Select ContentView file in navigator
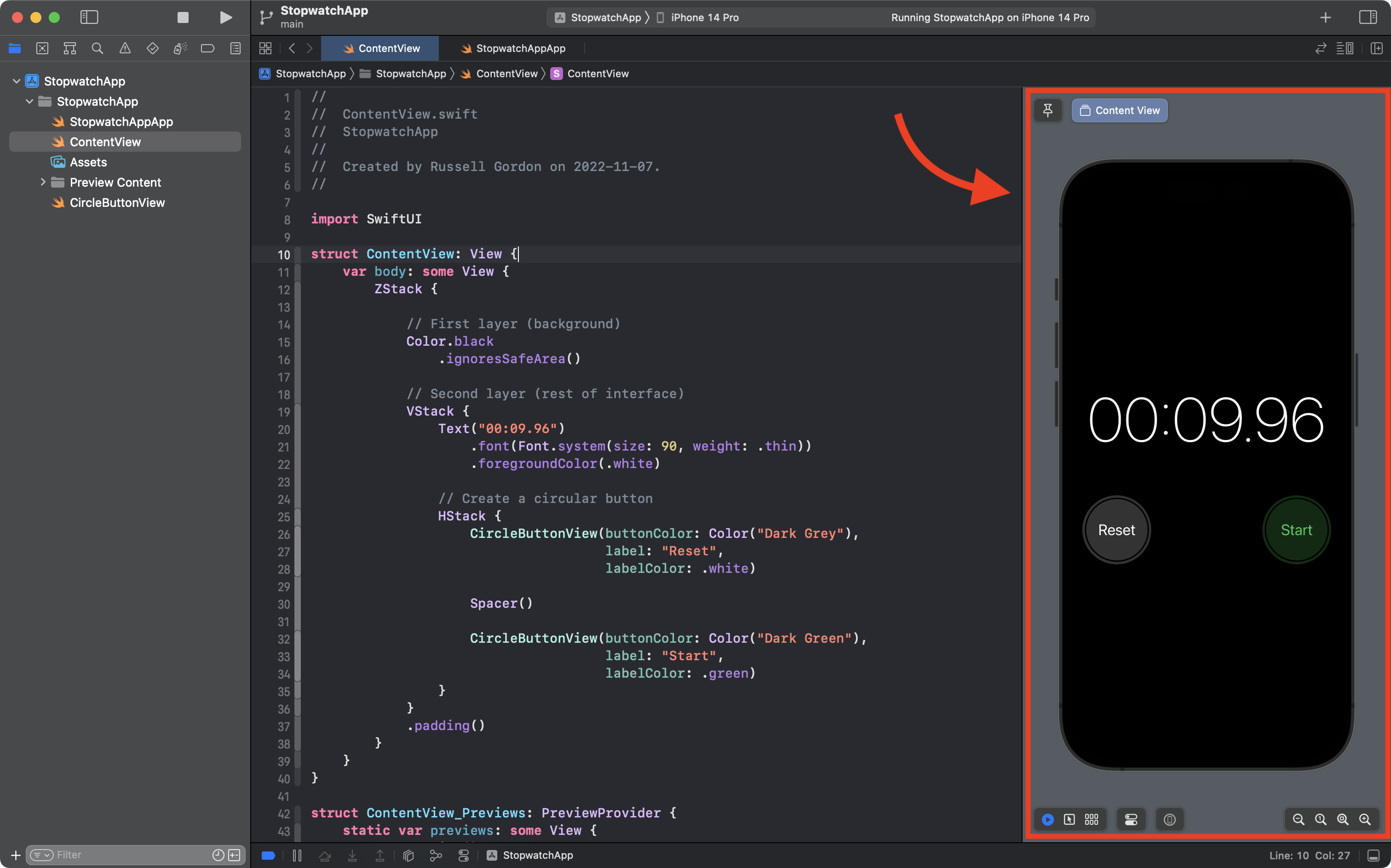 click(105, 141)
